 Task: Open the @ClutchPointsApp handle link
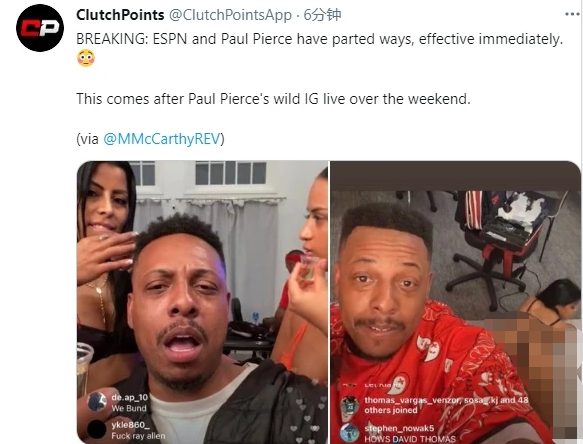231,15
